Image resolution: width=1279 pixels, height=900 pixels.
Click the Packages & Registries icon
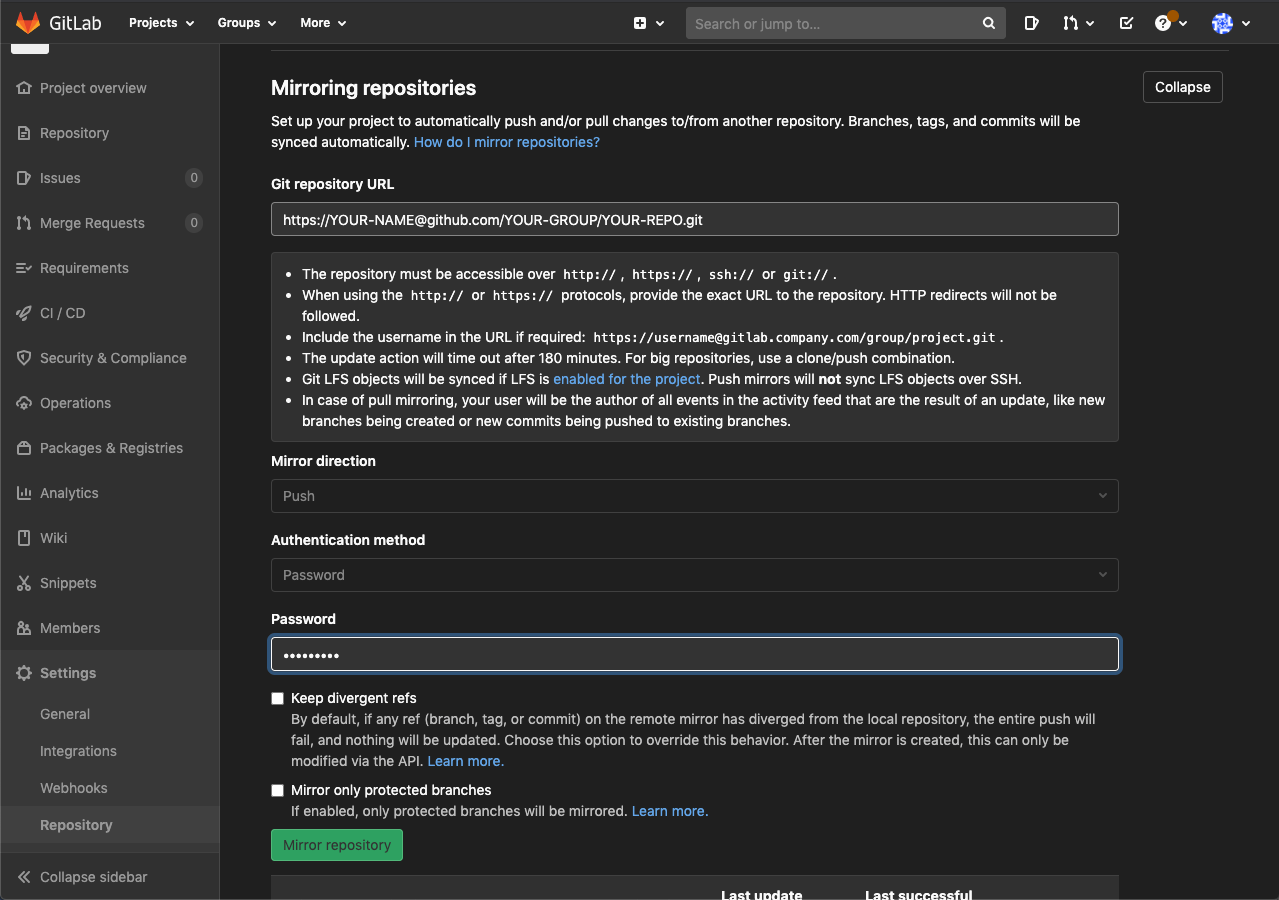24,448
